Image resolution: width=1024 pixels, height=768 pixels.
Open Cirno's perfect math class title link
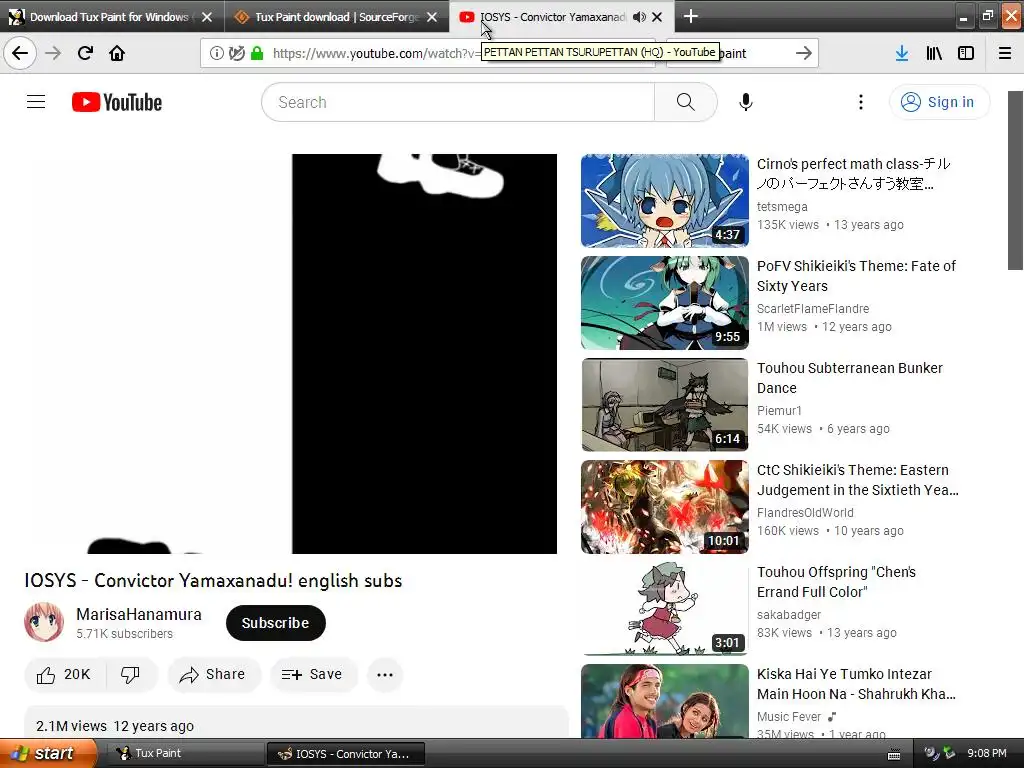tap(854, 174)
